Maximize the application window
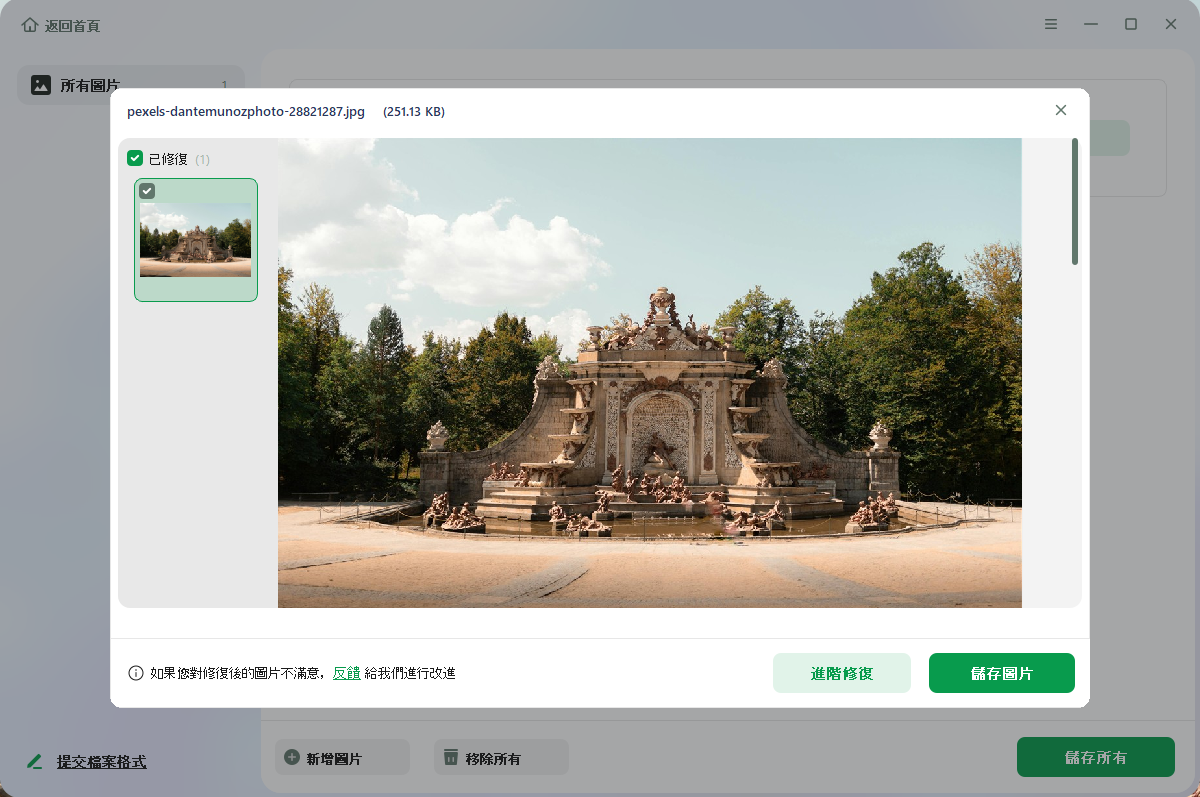This screenshot has width=1200, height=797. click(1131, 24)
